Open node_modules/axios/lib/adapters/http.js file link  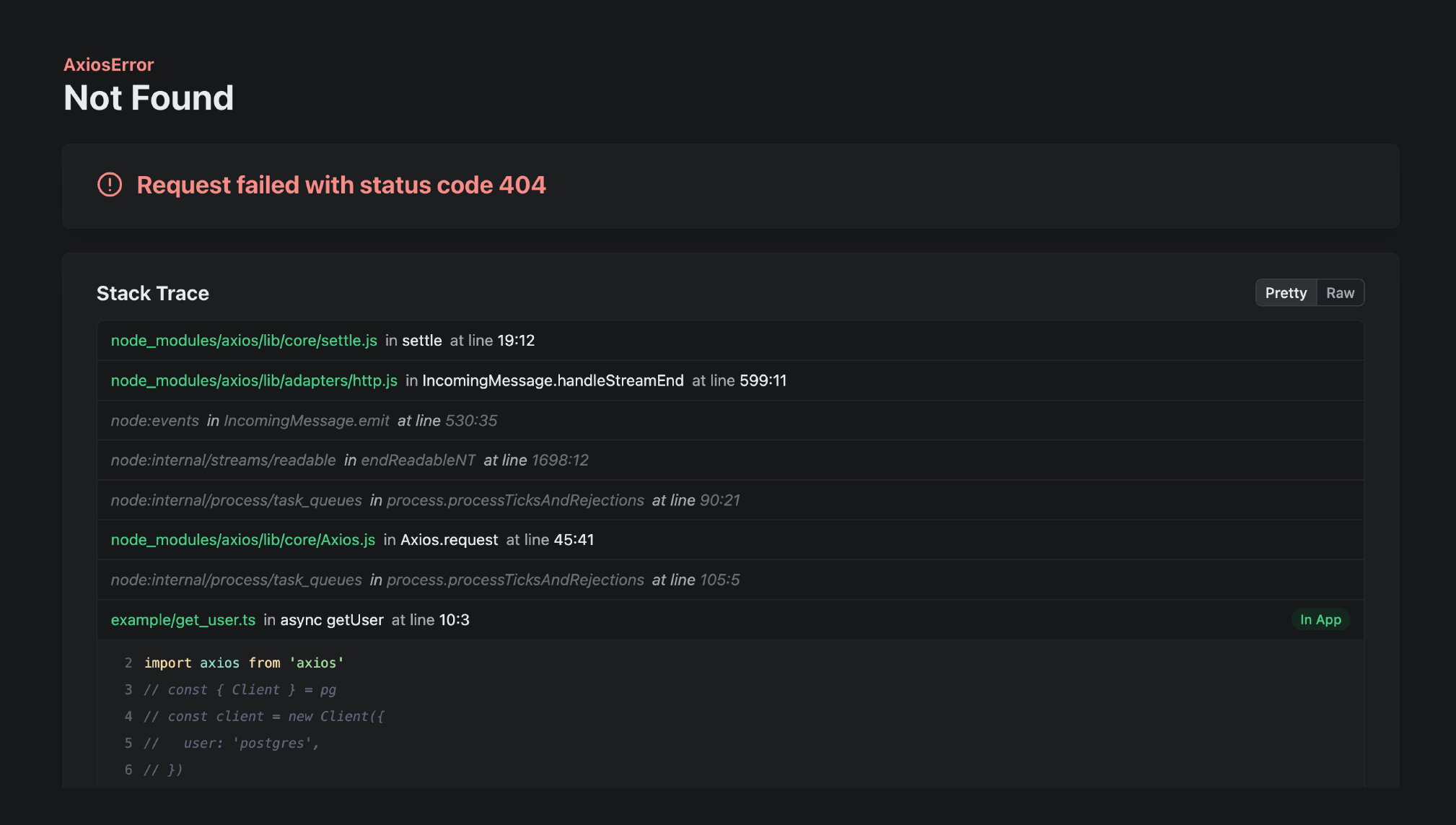[x=254, y=380]
